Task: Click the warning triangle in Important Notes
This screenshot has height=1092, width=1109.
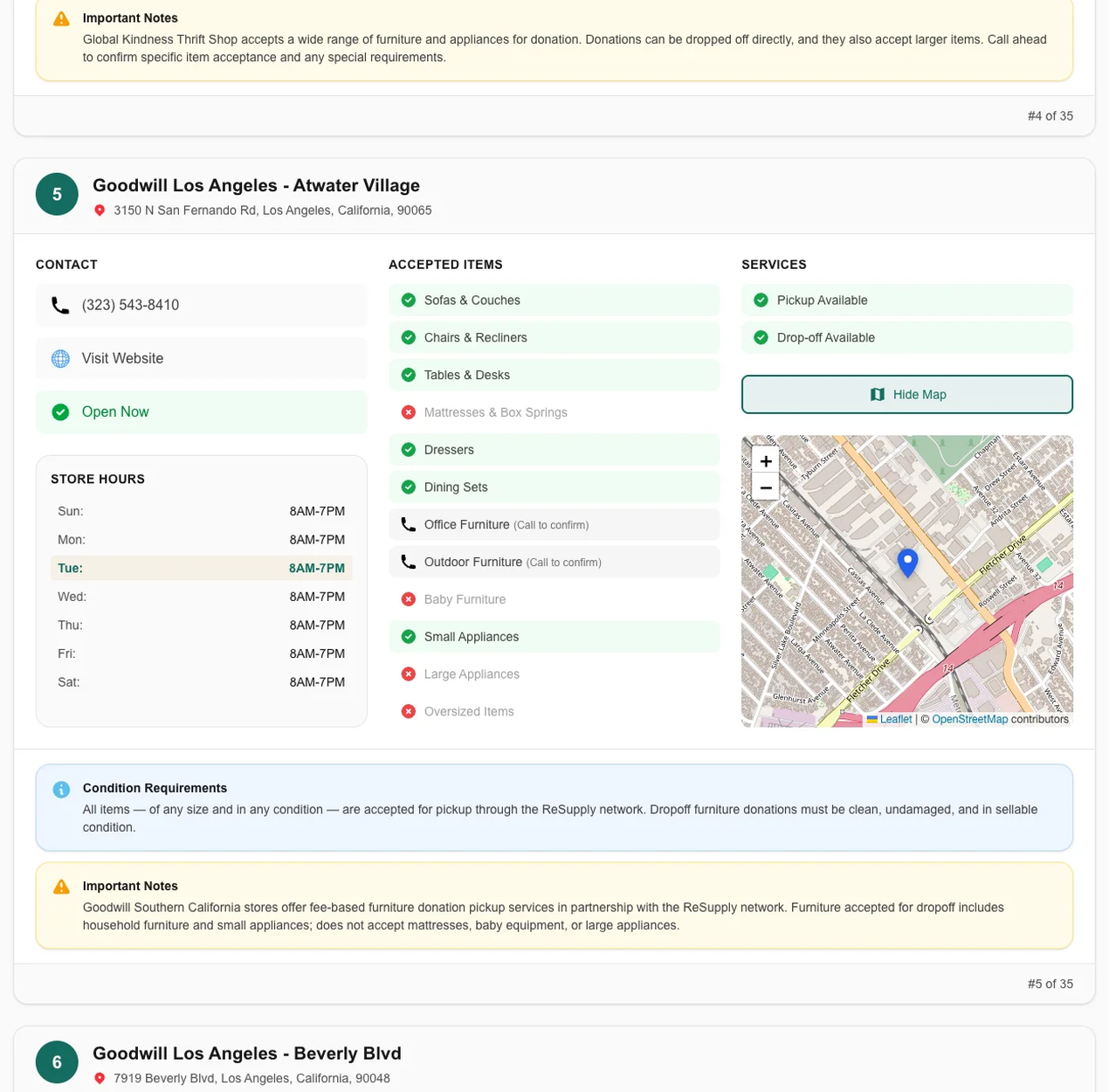Action: tap(60, 885)
